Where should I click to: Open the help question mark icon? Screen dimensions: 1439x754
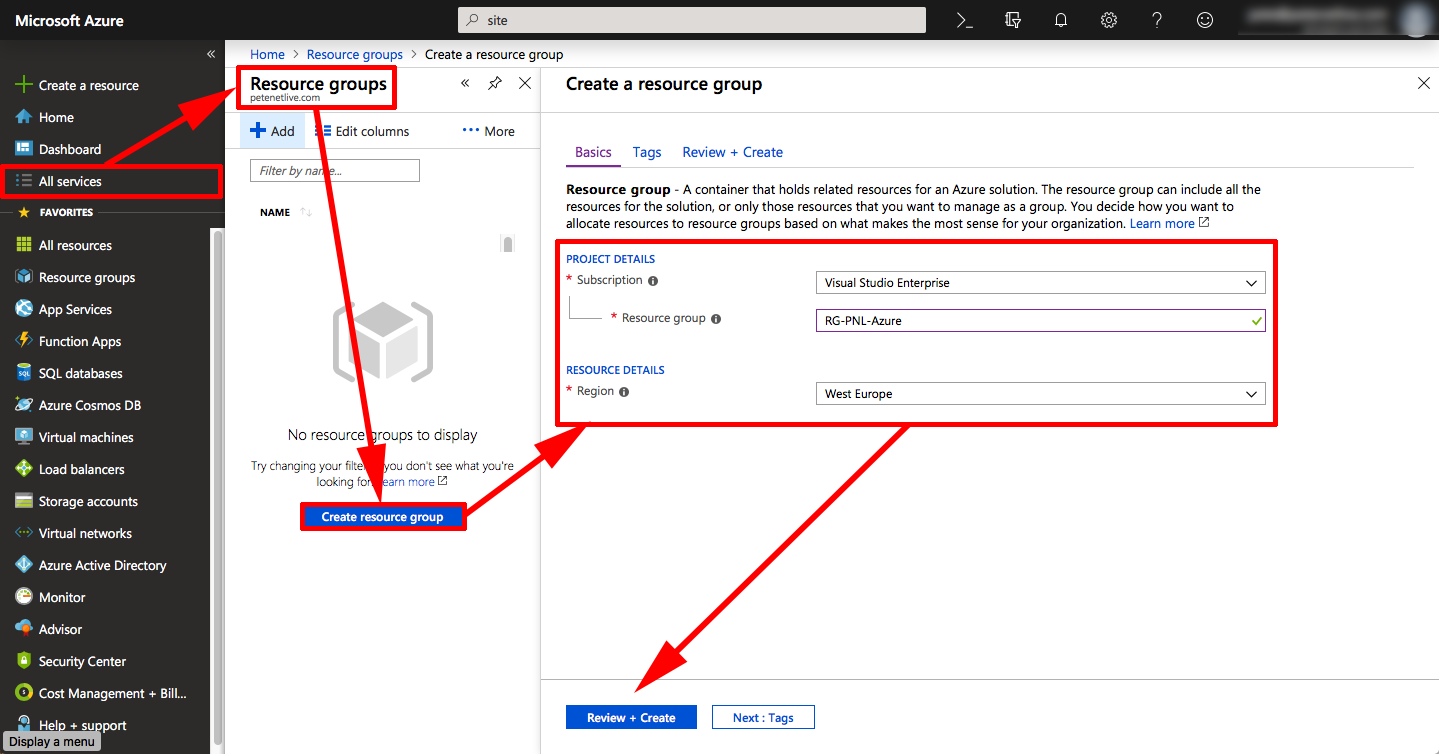pyautogui.click(x=1157, y=20)
